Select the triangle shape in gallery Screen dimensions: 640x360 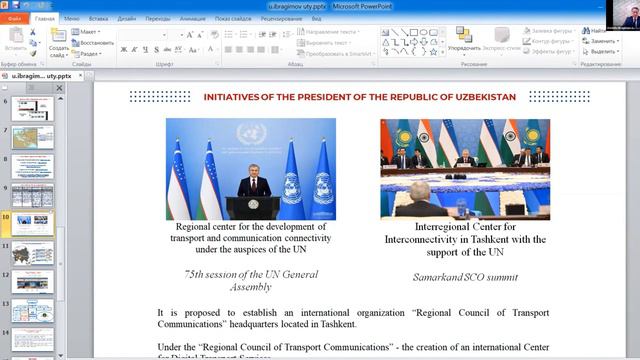coord(385,42)
